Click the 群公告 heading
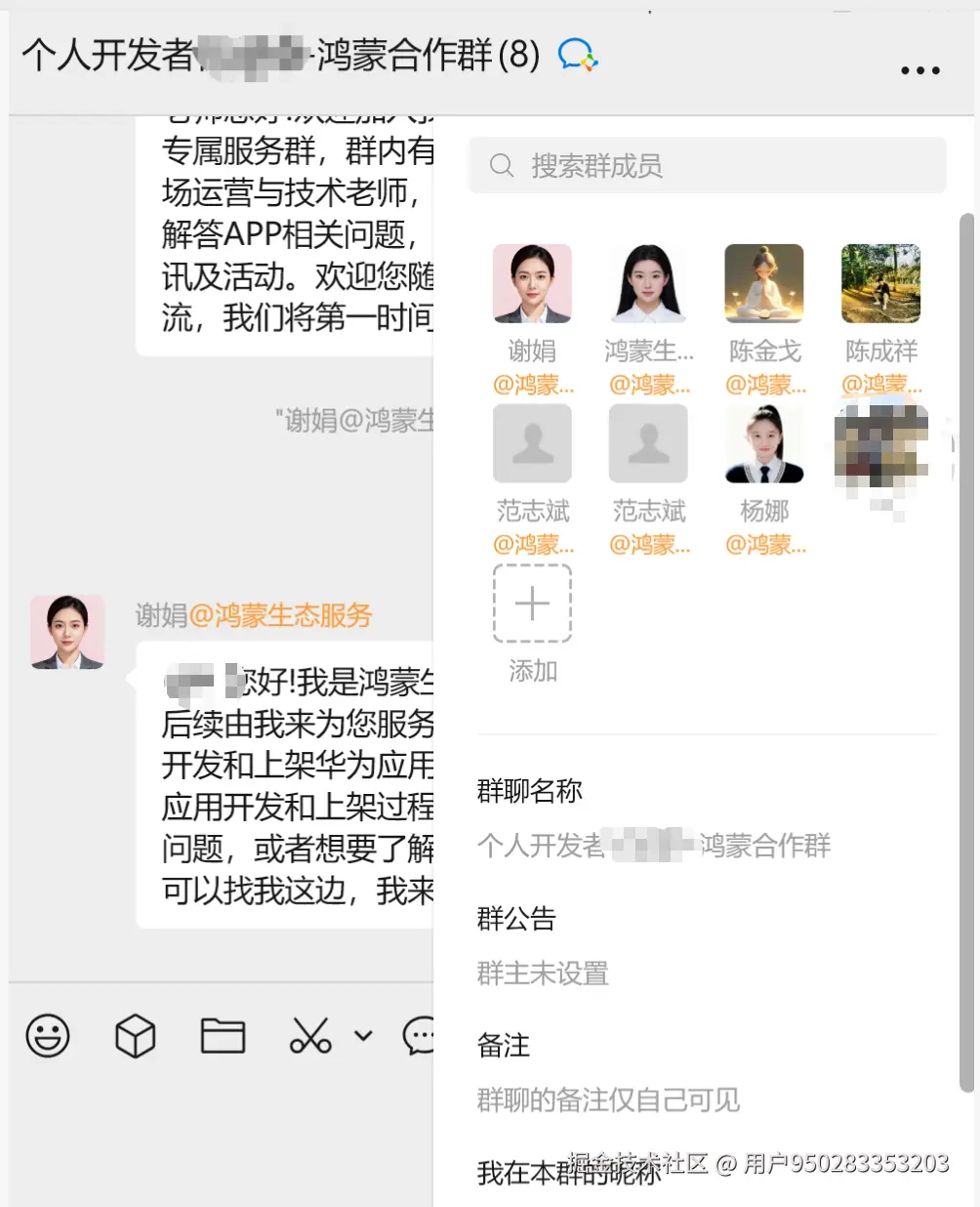Viewport: 980px width, 1207px height. (516, 919)
